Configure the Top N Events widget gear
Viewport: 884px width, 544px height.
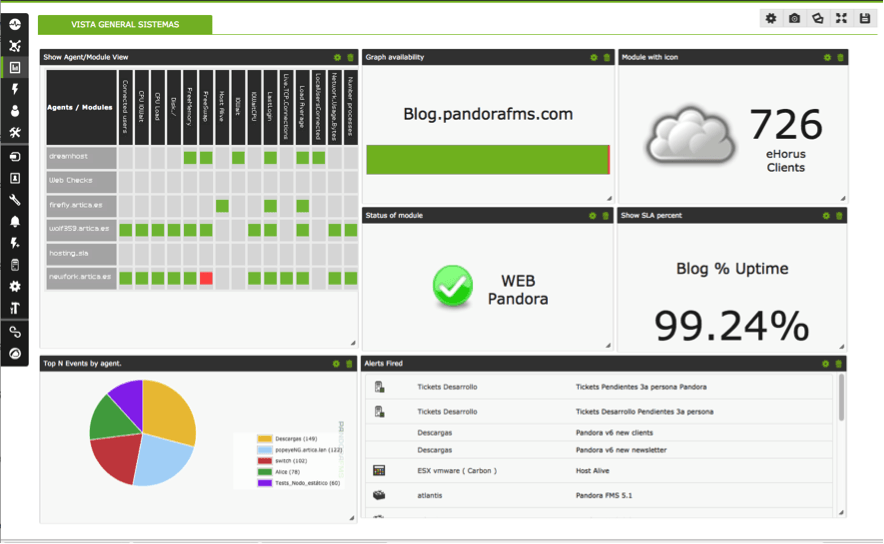(x=336, y=364)
